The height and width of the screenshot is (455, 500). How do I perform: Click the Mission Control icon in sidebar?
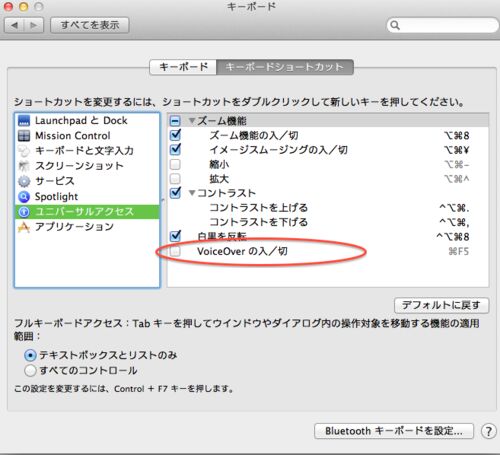tap(24, 136)
